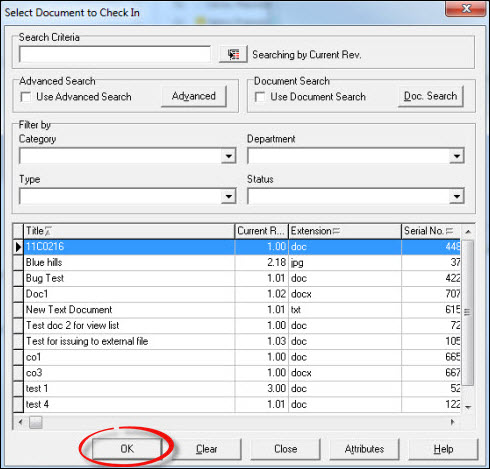Click the Serial No. column filter icon
This screenshot has height=469, width=490.
coord(449,231)
